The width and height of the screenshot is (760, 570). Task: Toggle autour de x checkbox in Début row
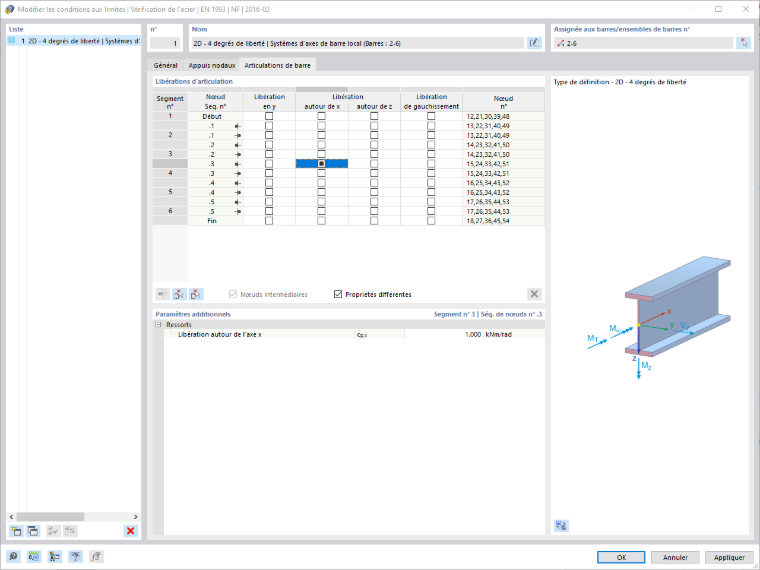(x=321, y=116)
